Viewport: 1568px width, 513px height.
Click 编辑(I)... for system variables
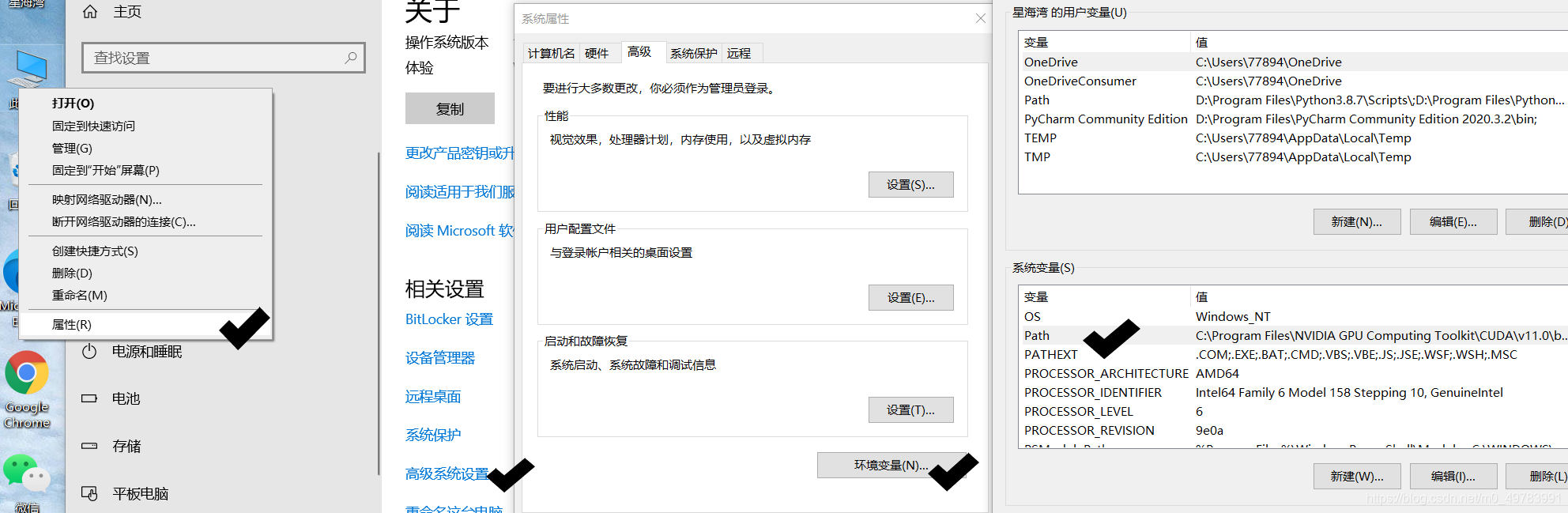[x=1453, y=476]
